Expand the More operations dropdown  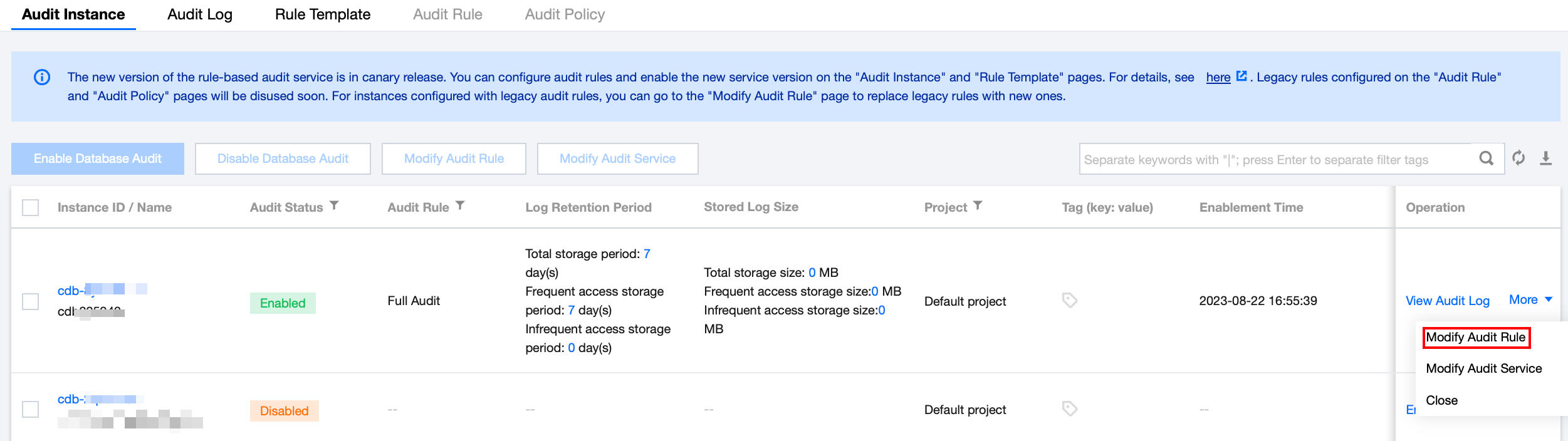pyautogui.click(x=1530, y=300)
